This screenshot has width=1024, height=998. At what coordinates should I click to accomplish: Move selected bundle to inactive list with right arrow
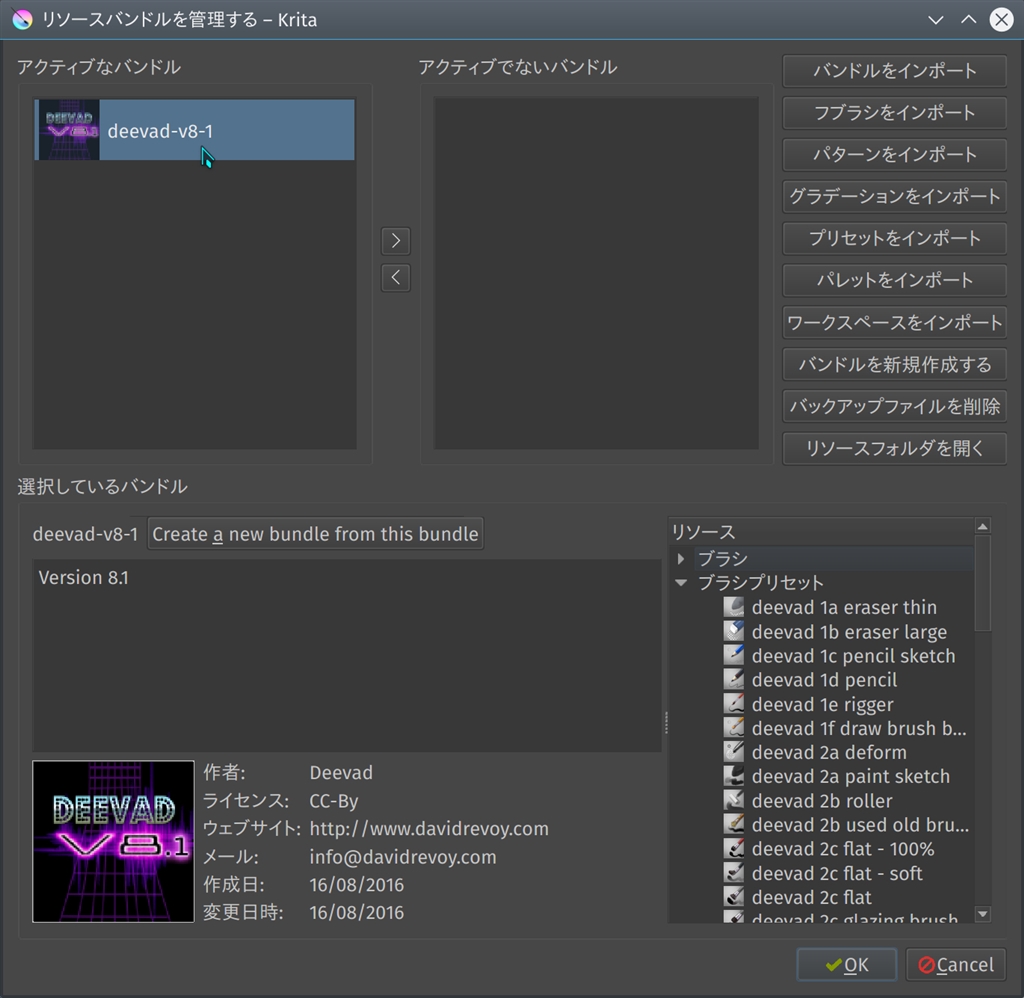click(396, 241)
